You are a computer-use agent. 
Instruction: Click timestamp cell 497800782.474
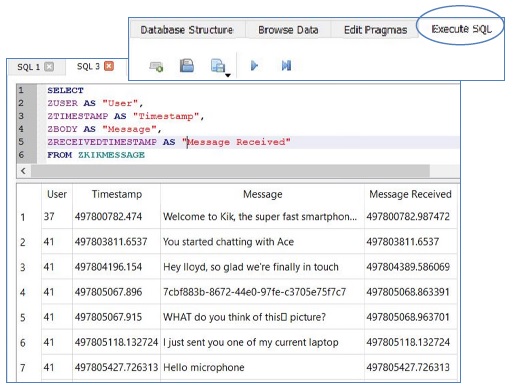pos(117,217)
